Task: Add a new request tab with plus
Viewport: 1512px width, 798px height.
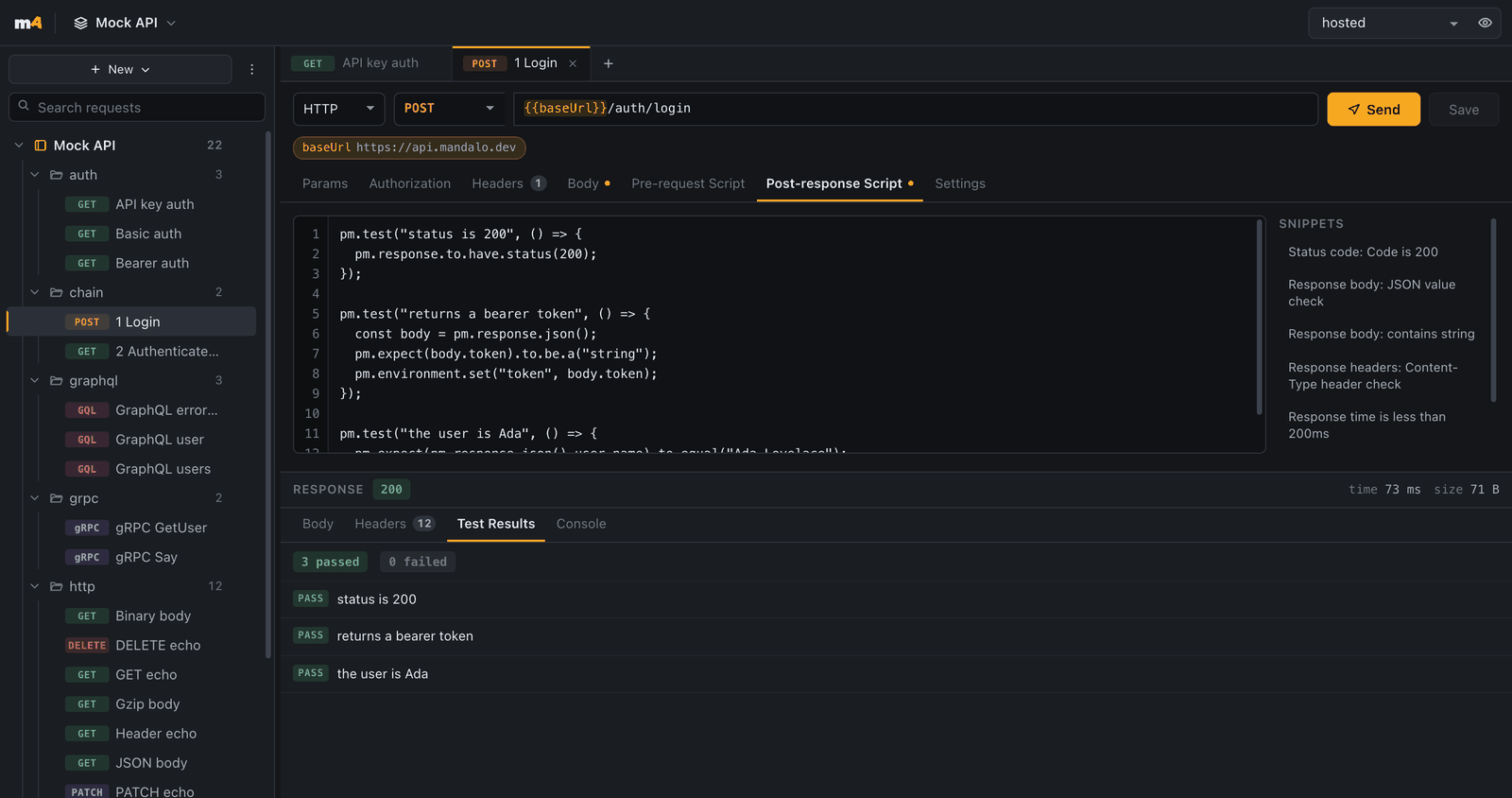Action: [x=609, y=63]
